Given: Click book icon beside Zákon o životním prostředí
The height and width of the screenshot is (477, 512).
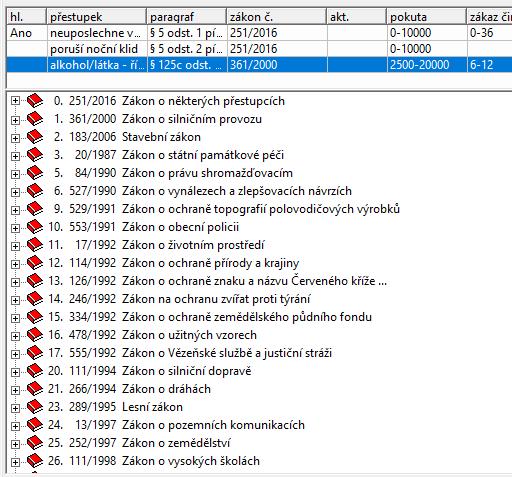Looking at the screenshot, I should pos(35,245).
